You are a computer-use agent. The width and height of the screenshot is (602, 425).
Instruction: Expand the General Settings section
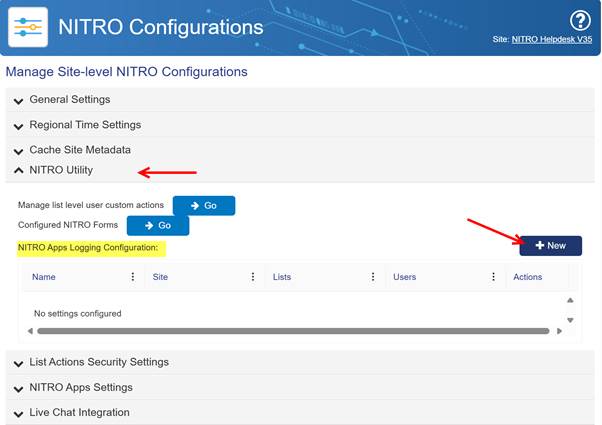tap(69, 100)
